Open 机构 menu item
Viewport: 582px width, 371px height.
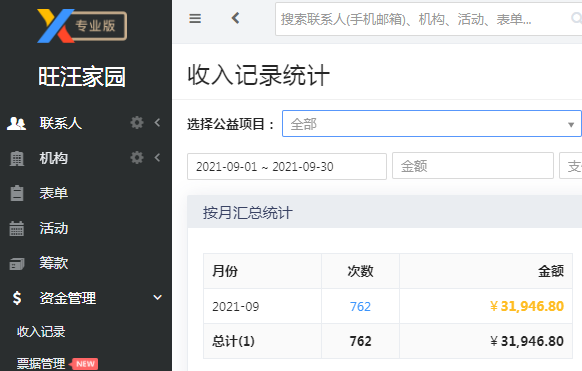pyautogui.click(x=54, y=158)
